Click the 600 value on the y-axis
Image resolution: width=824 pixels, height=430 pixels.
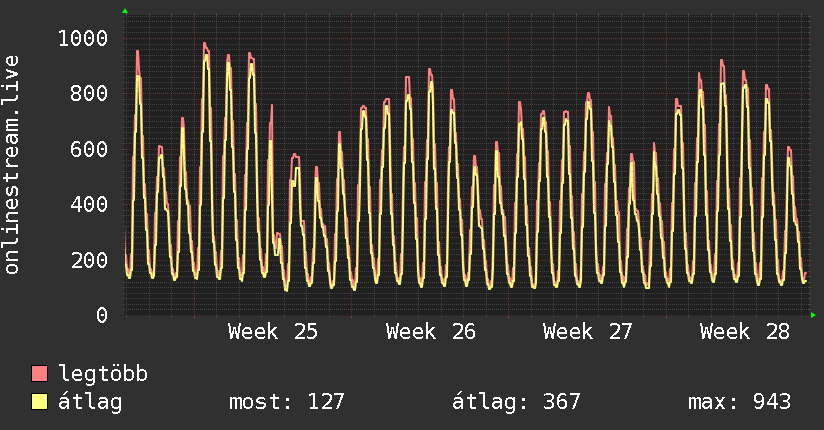(x=89, y=149)
